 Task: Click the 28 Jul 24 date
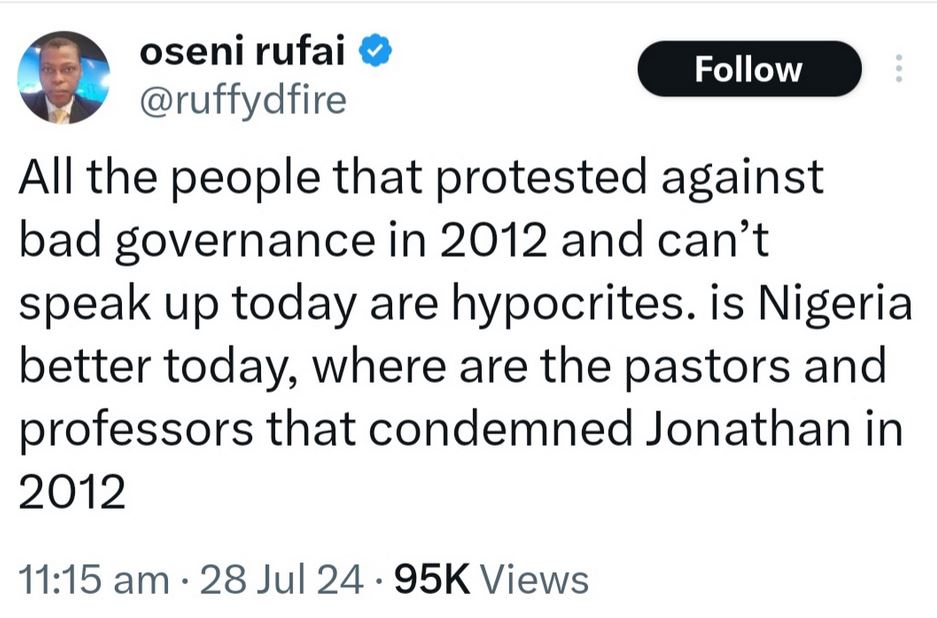pyautogui.click(x=282, y=579)
